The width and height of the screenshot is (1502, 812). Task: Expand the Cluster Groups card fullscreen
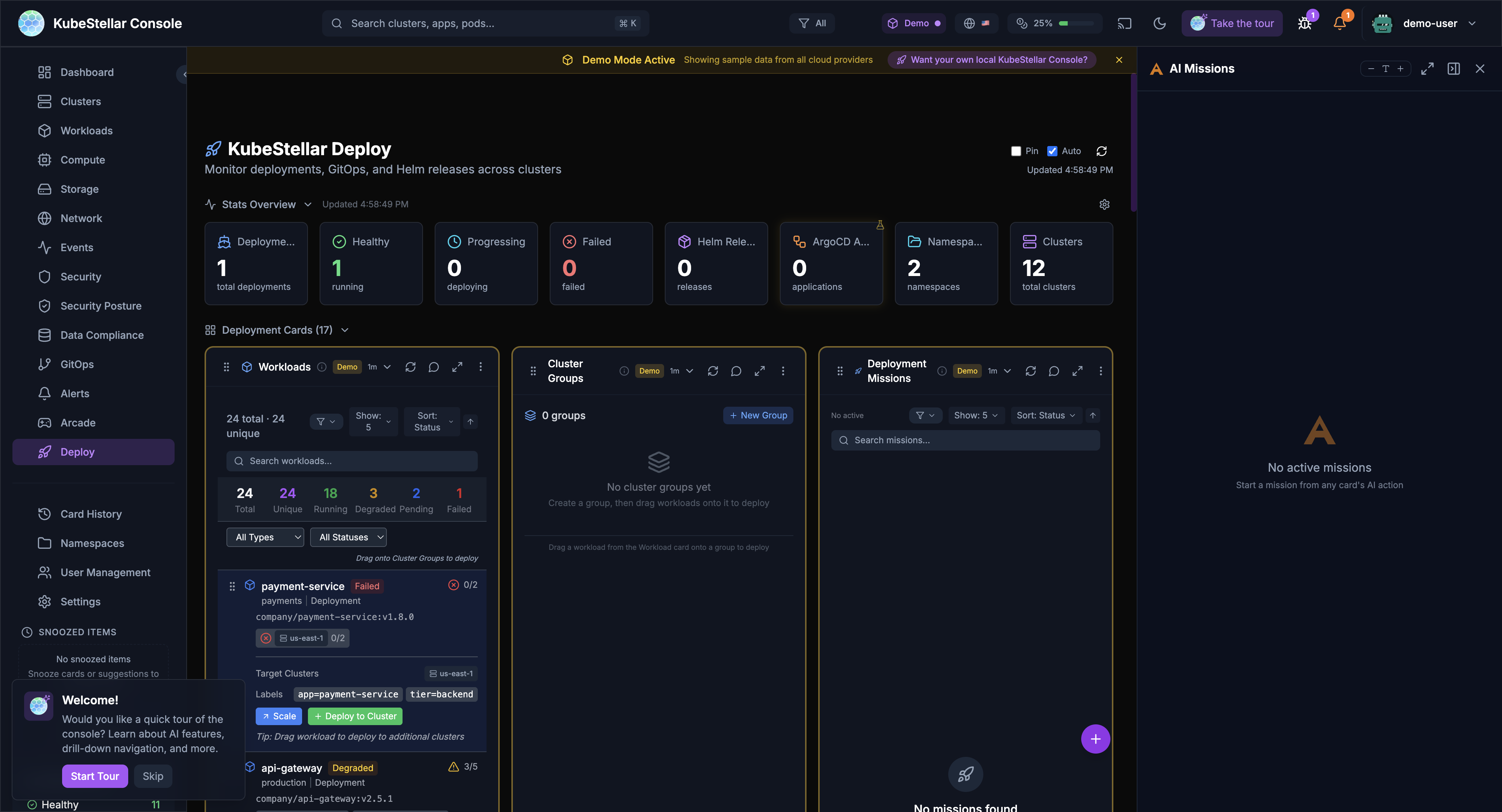tap(759, 371)
